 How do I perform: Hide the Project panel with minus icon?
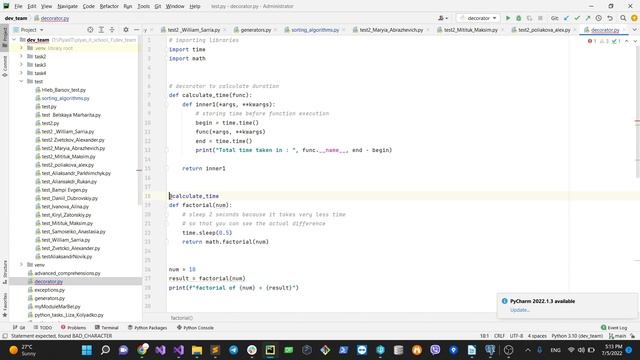[136, 30]
